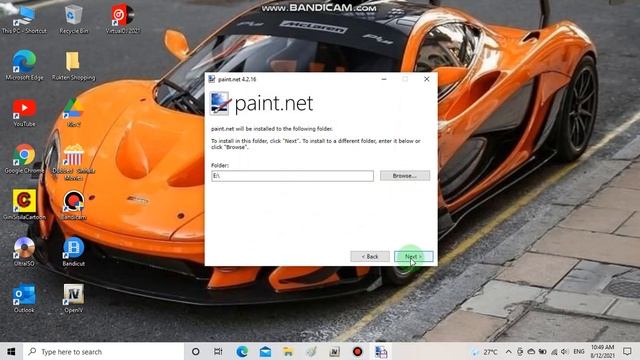Open Cortana circle on taskbar
Image resolution: width=640 pixels, height=360 pixels.
(196, 351)
